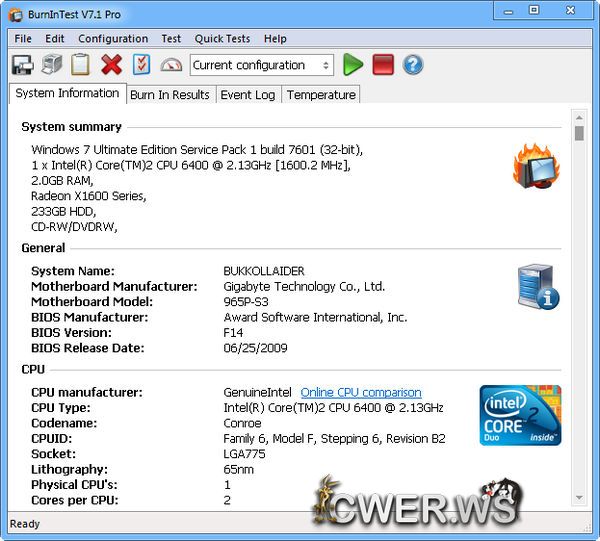The width and height of the screenshot is (600, 541).
Task: Open the Current configuration dropdown
Action: pos(262,65)
